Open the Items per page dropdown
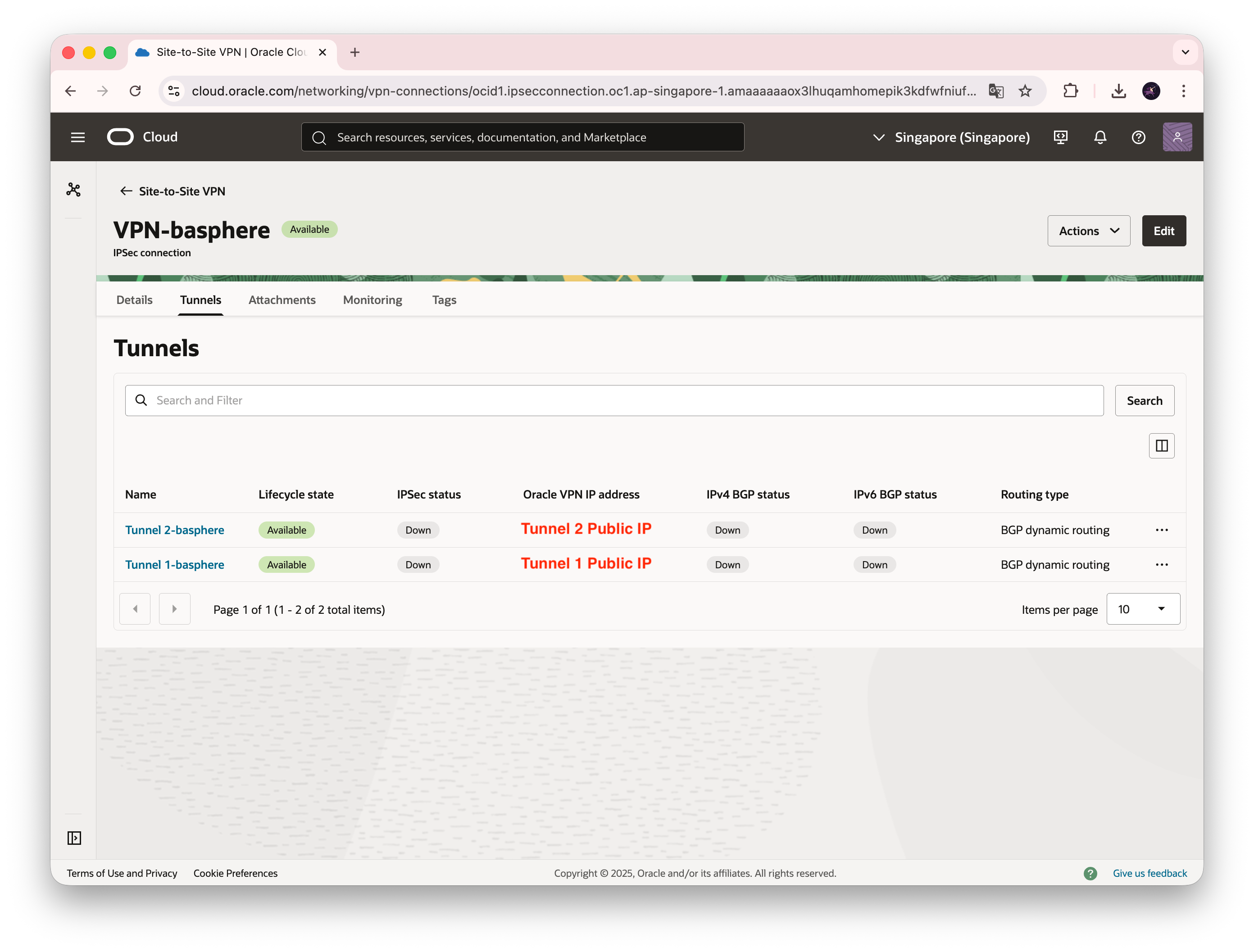This screenshot has width=1254, height=952. 1143,609
